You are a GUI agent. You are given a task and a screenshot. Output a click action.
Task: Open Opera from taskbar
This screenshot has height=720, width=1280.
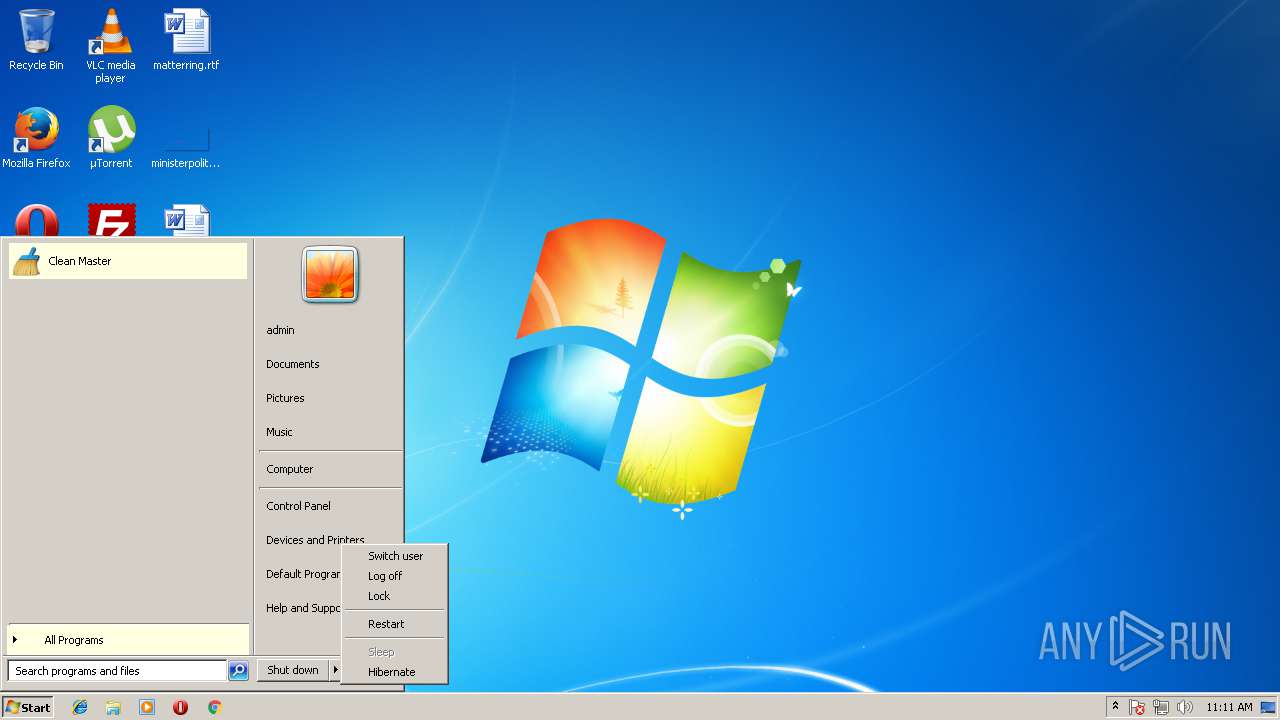point(180,707)
